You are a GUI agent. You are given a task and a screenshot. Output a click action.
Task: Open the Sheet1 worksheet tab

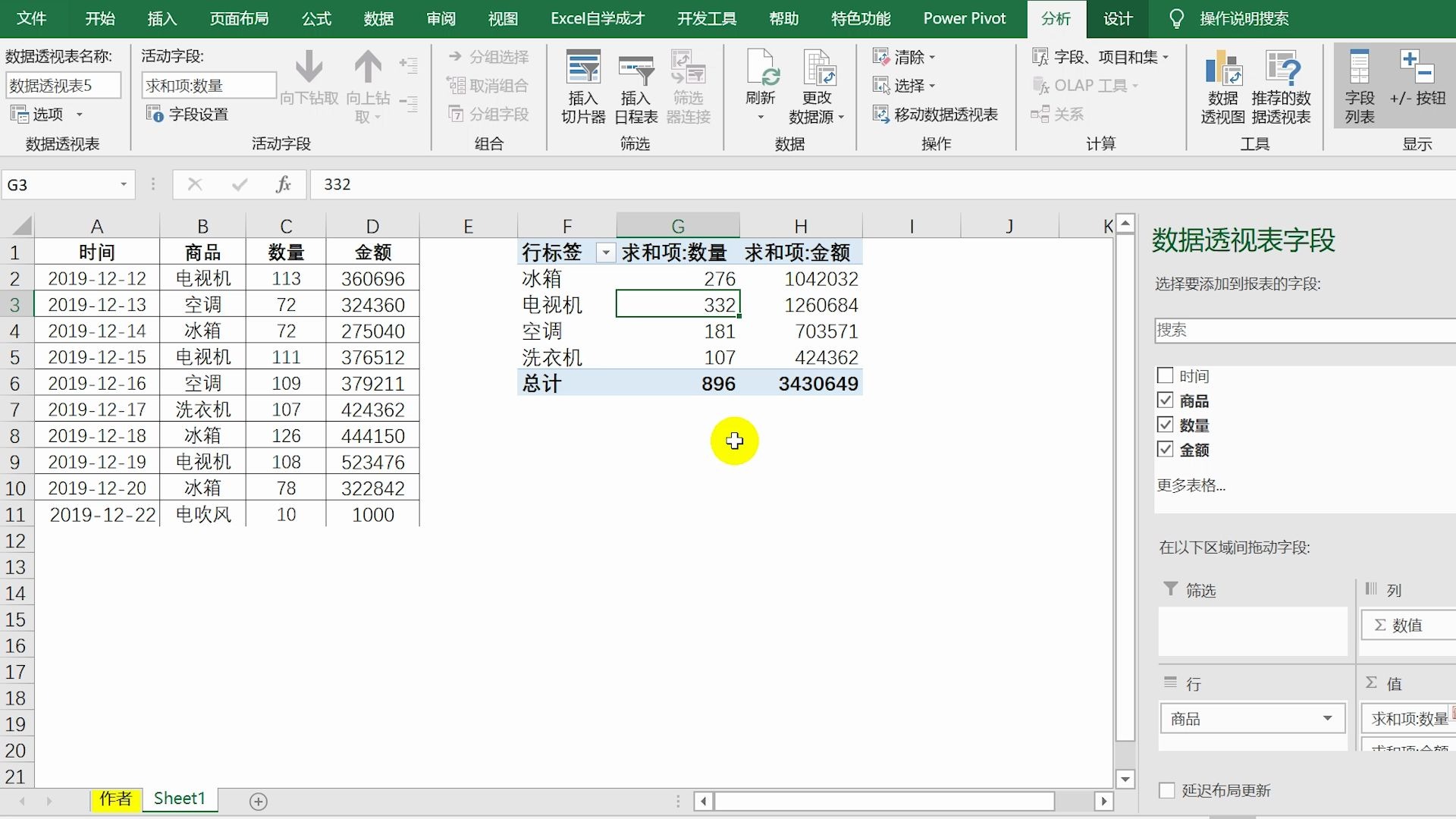tap(179, 799)
